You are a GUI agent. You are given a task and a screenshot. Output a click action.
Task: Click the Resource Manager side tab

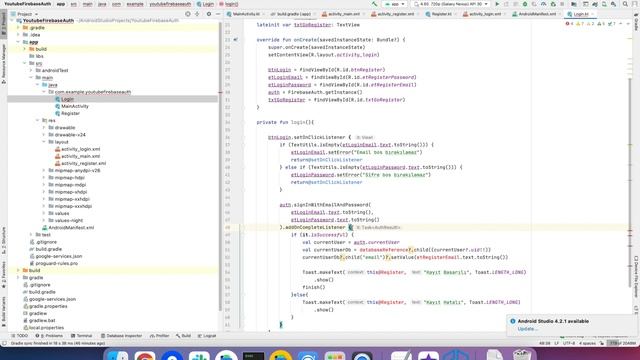tap(4, 64)
